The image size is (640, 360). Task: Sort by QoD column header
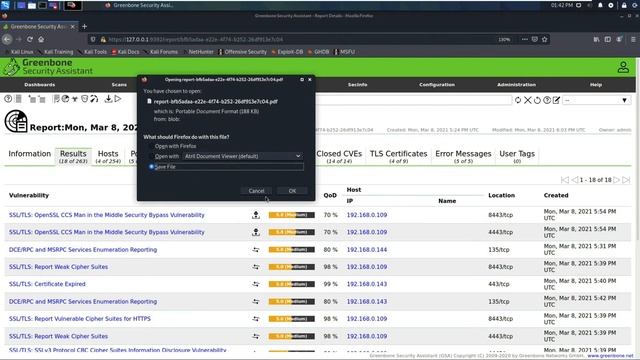pyautogui.click(x=330, y=196)
